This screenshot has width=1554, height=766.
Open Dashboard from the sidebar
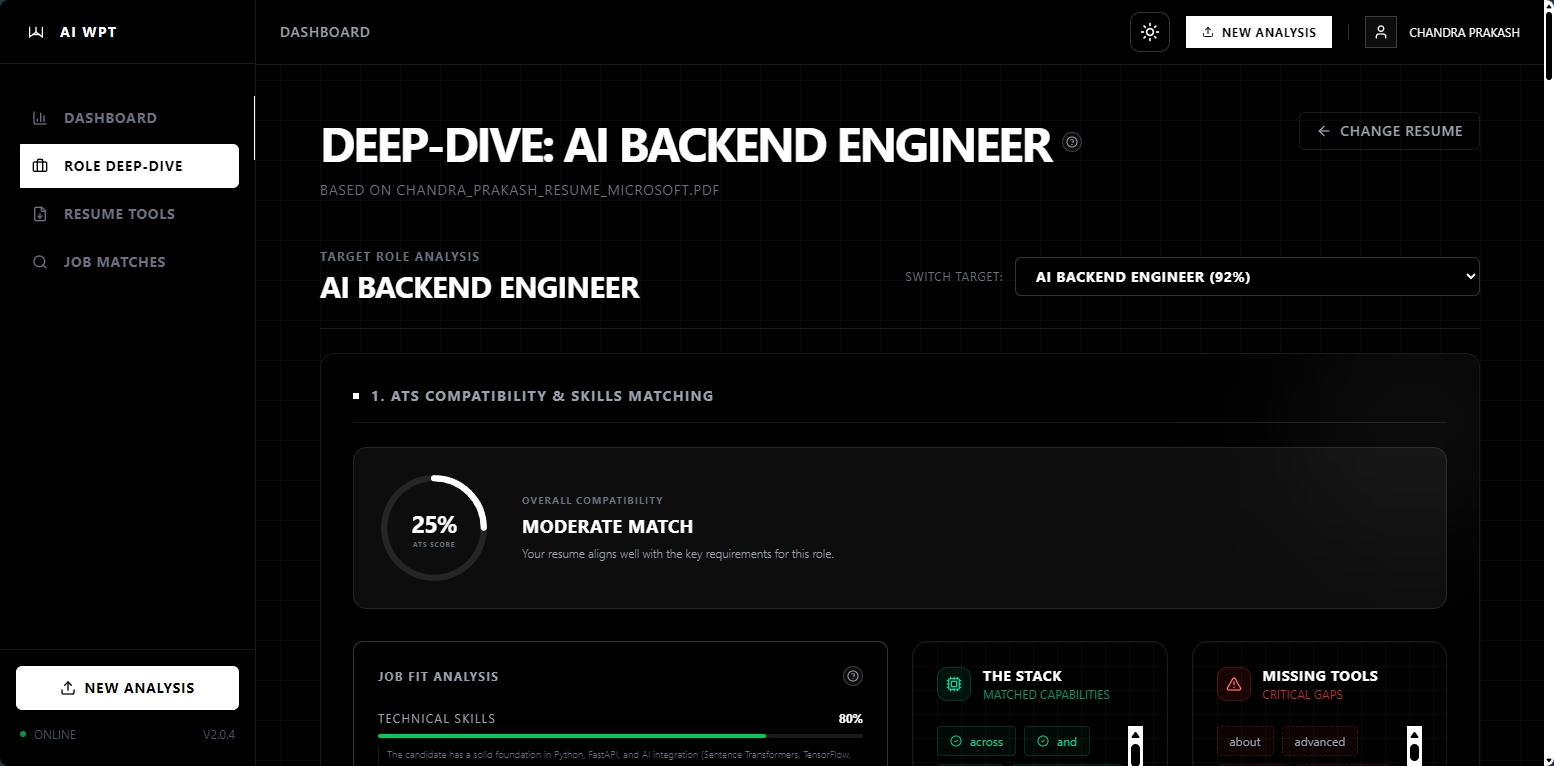129,118
